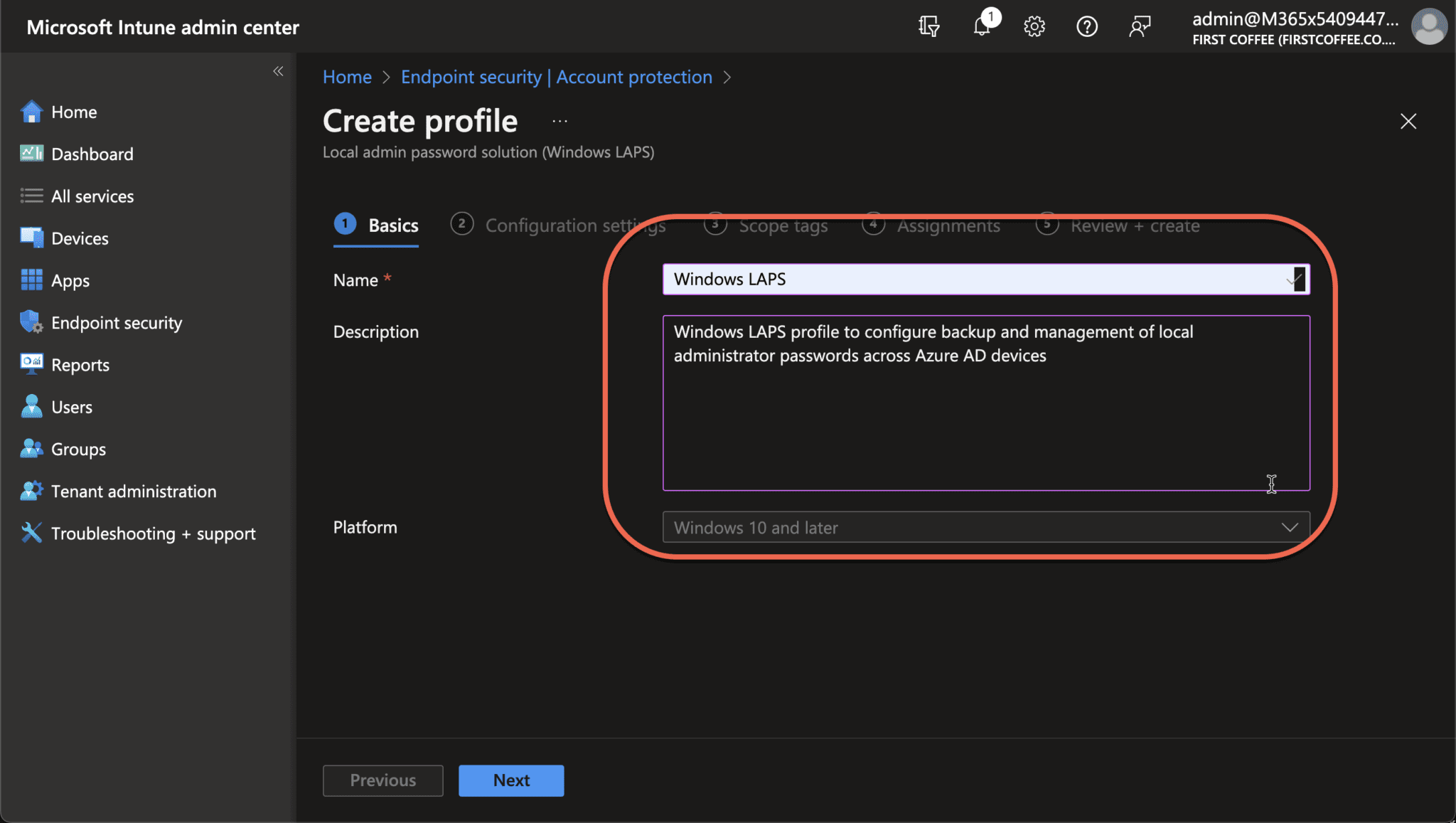The image size is (1456, 823).
Task: Open Endpoint security from the sidebar
Action: (116, 322)
